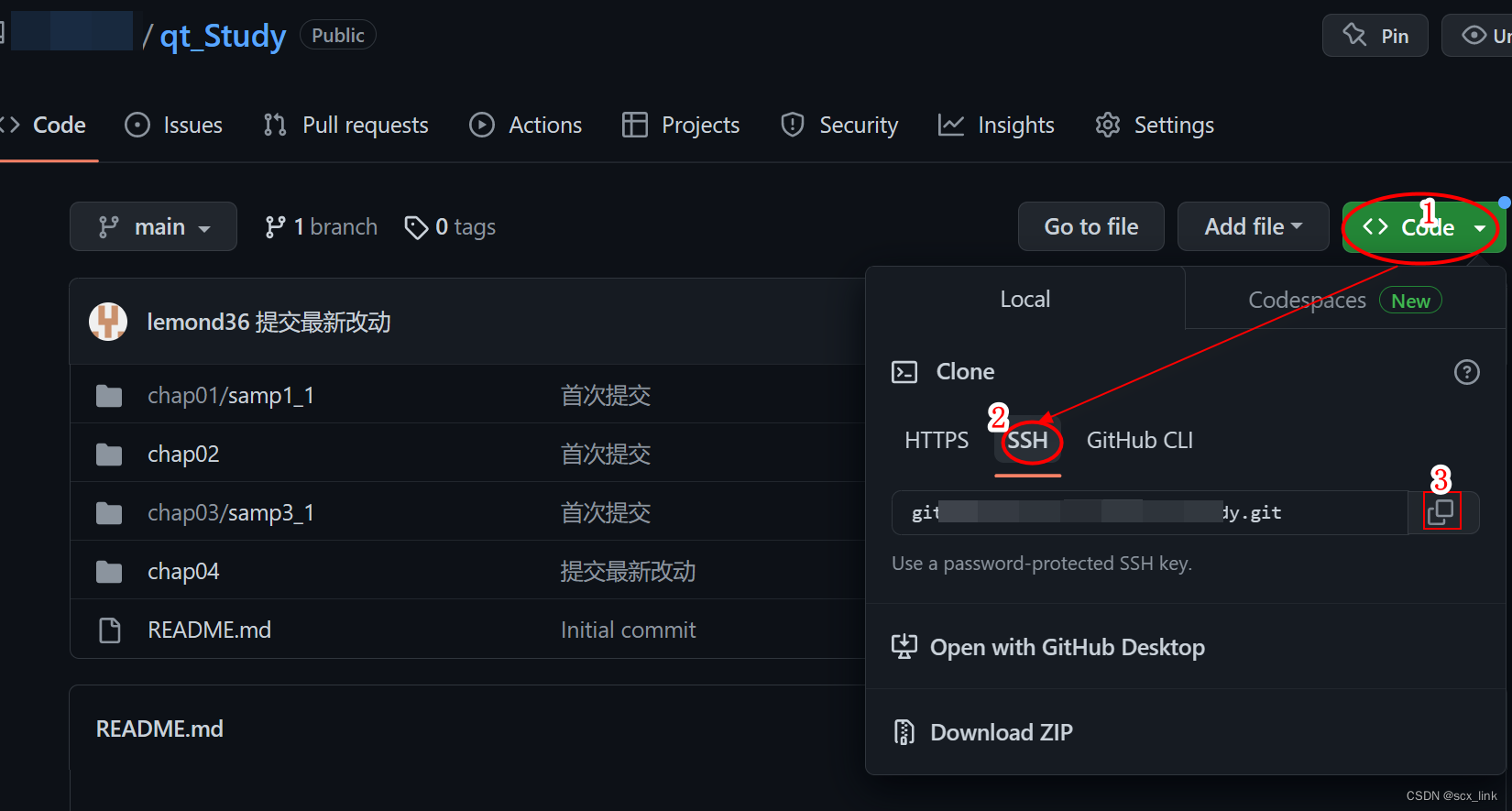View the 1 branch link
The height and width of the screenshot is (811, 1512).
pyautogui.click(x=321, y=226)
